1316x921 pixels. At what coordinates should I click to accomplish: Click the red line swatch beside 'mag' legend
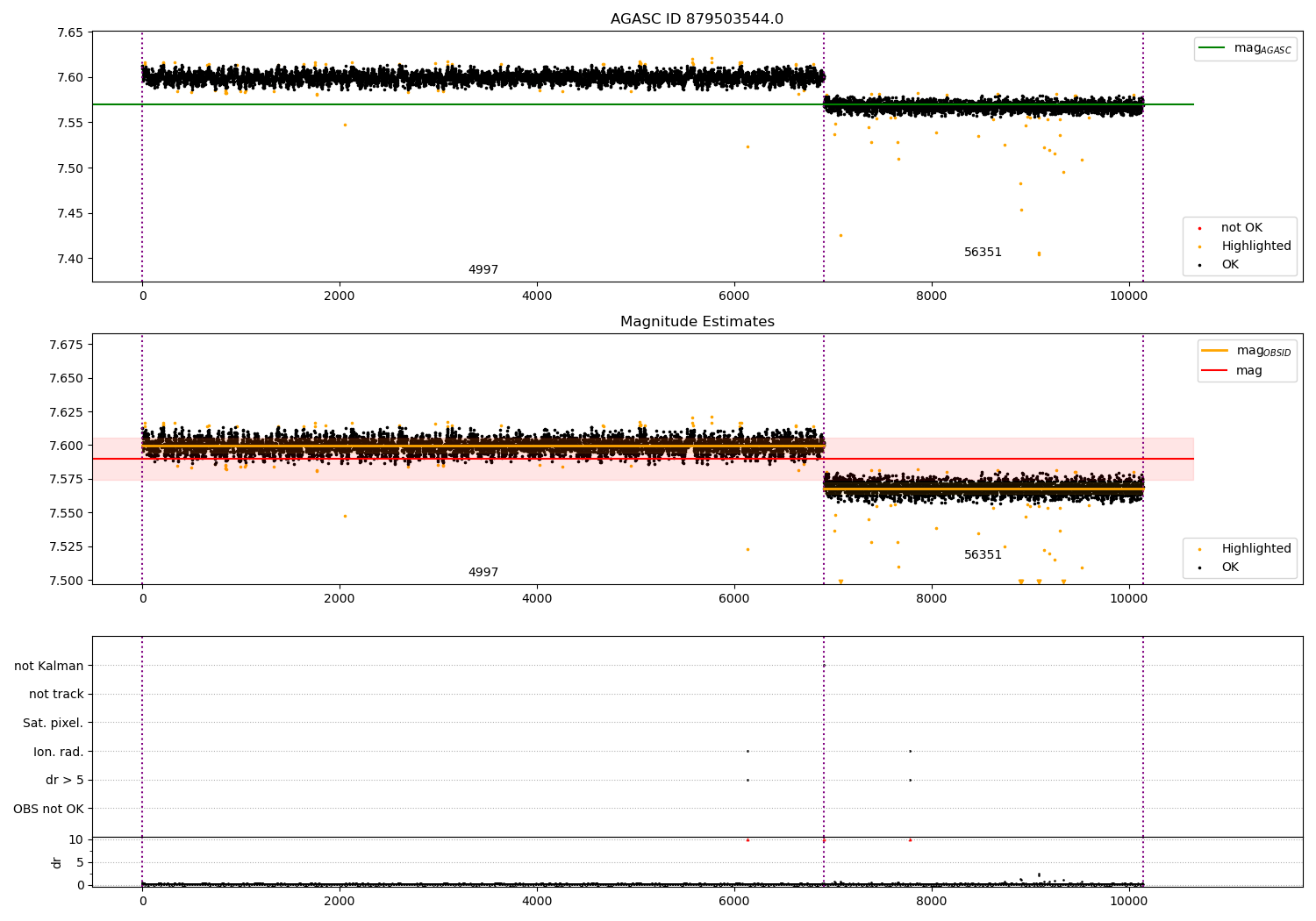tap(1214, 371)
